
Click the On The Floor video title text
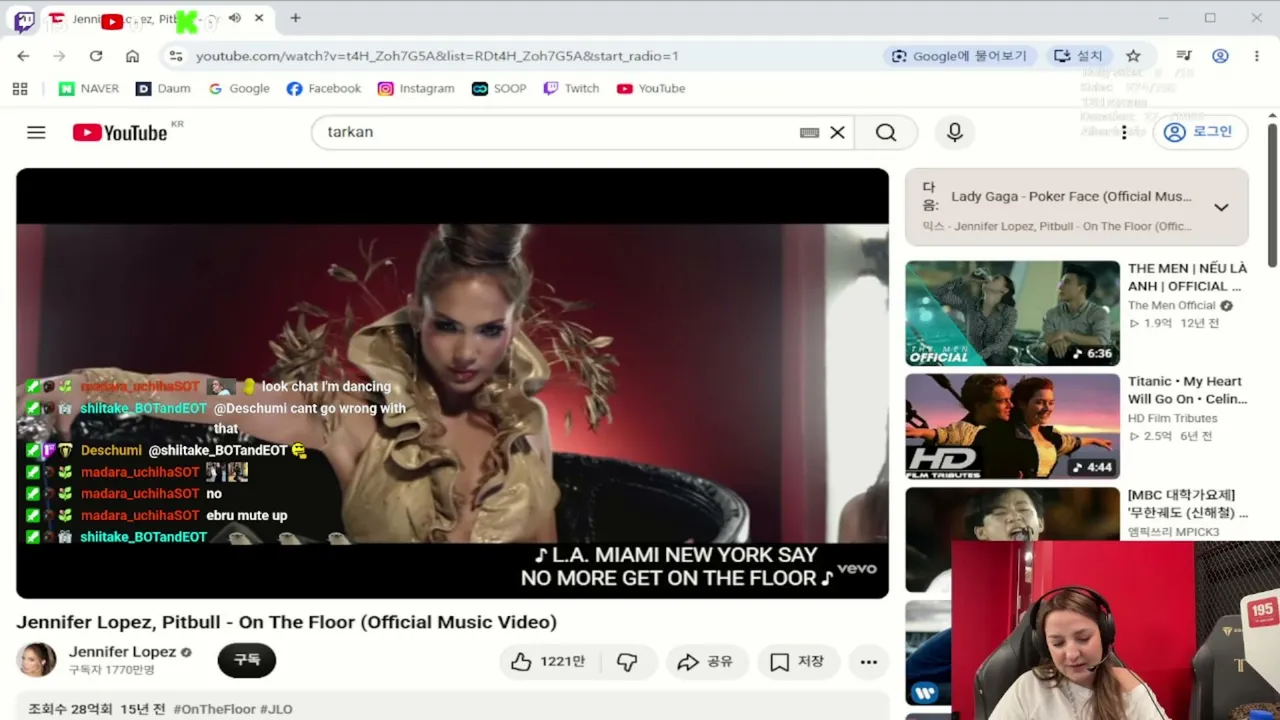(286, 622)
